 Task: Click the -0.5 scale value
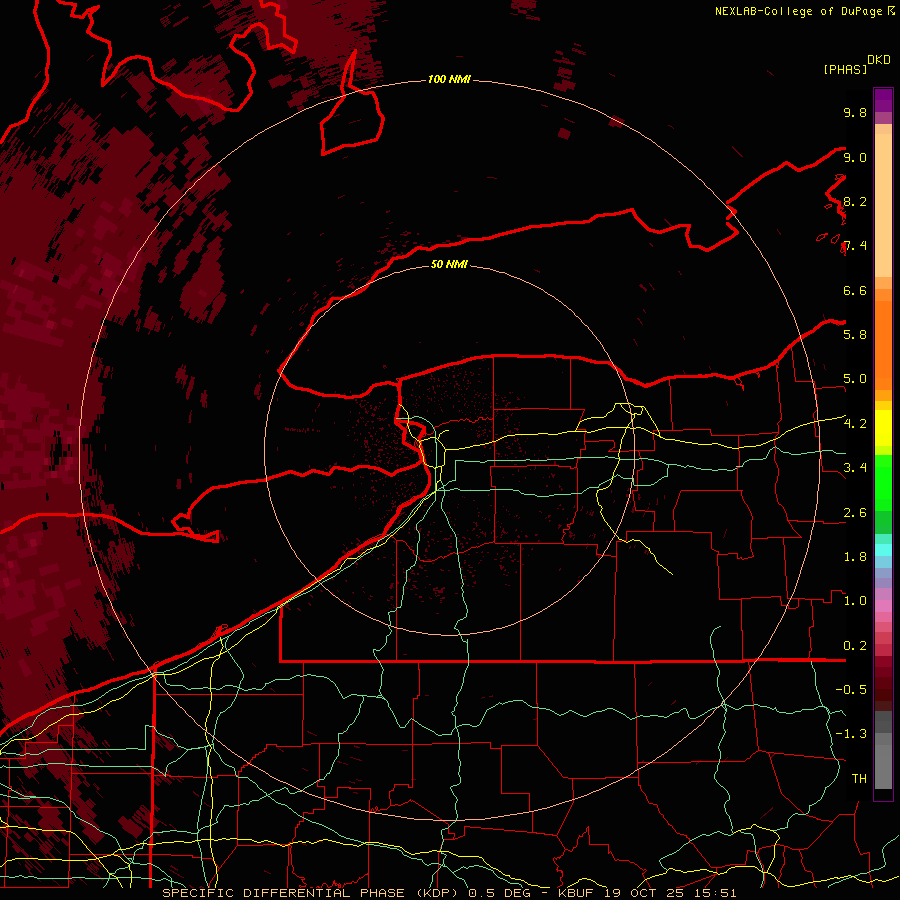[851, 690]
